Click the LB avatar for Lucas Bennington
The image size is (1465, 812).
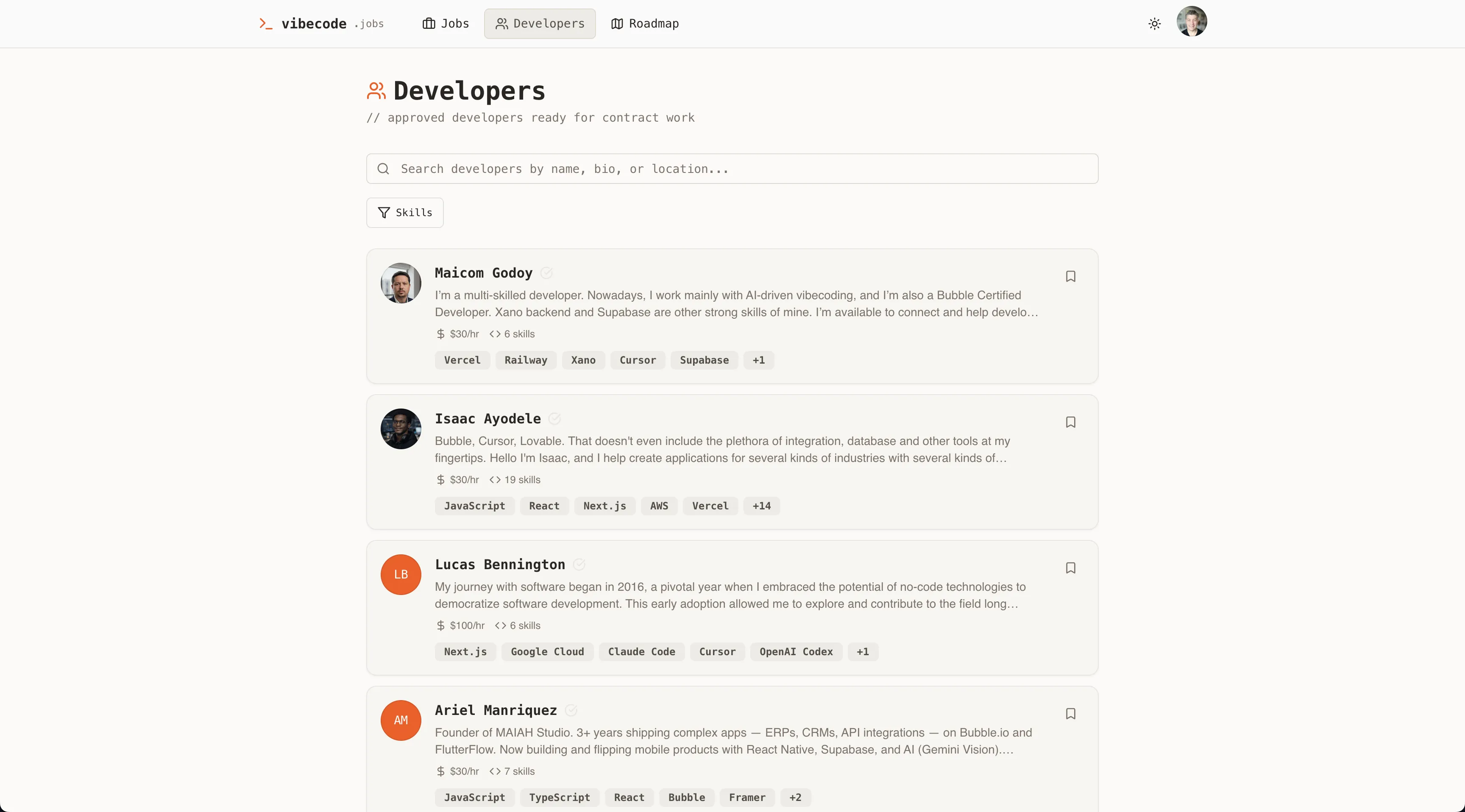click(x=401, y=575)
